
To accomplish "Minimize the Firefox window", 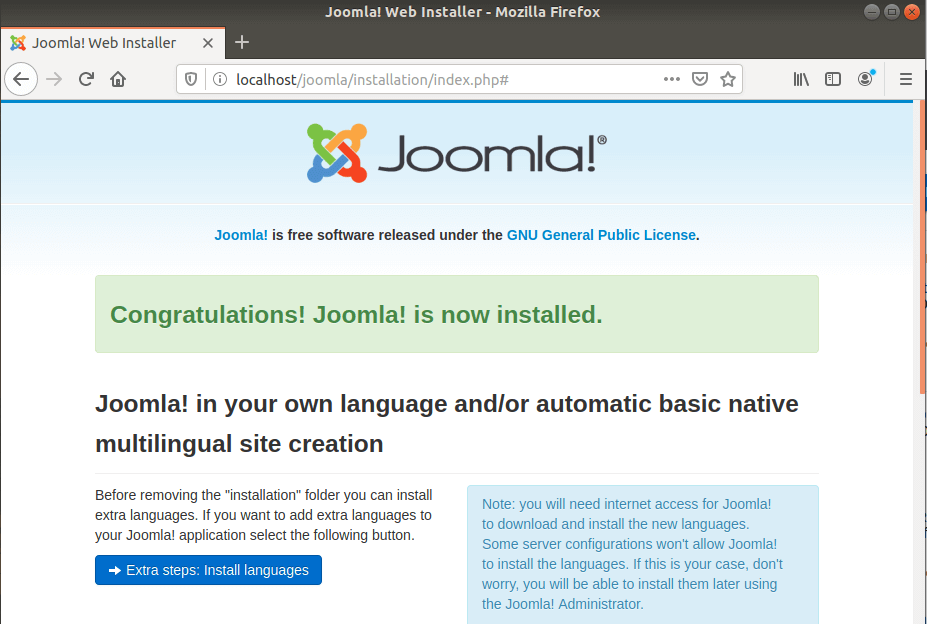I will click(871, 12).
